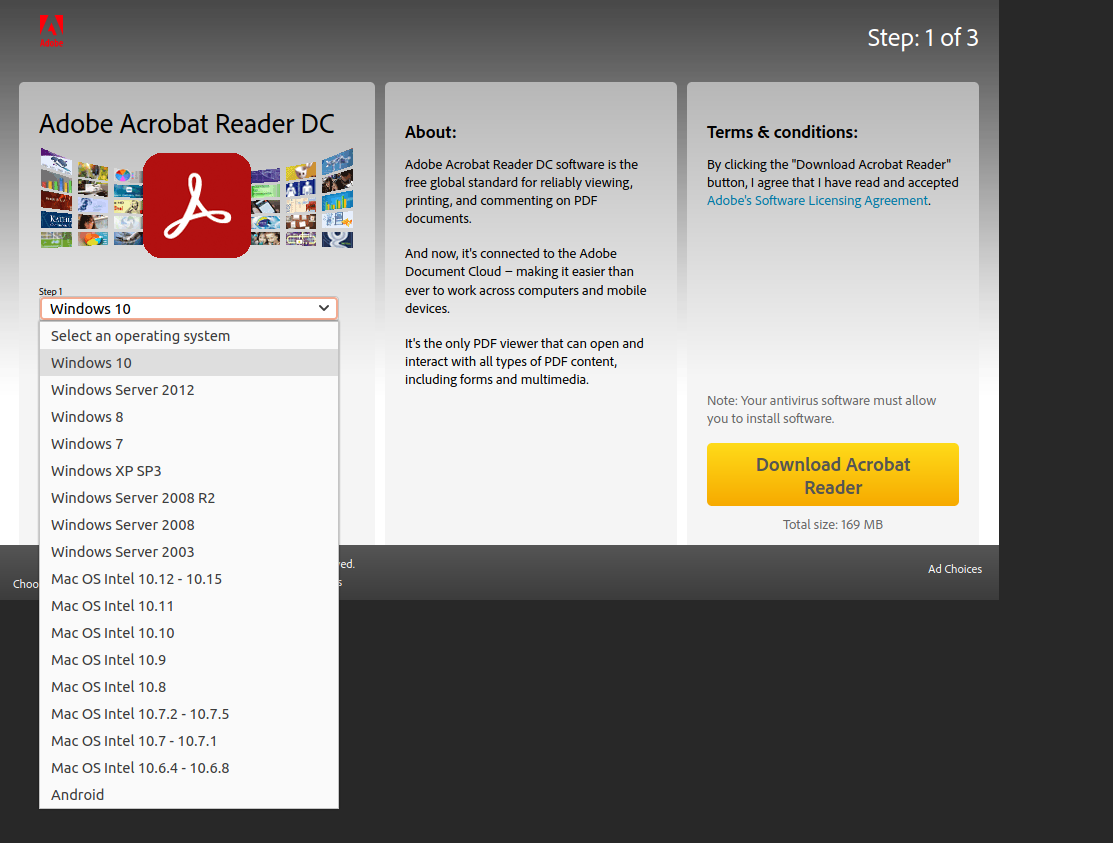Select Windows XP SP3 option
Image resolution: width=1113 pixels, height=843 pixels.
point(189,470)
